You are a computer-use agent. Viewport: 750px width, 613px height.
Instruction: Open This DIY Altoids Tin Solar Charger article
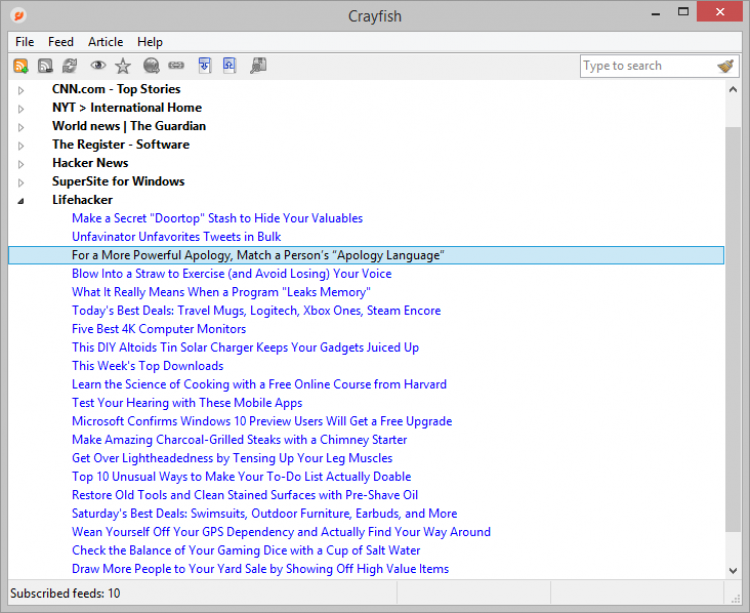point(245,347)
